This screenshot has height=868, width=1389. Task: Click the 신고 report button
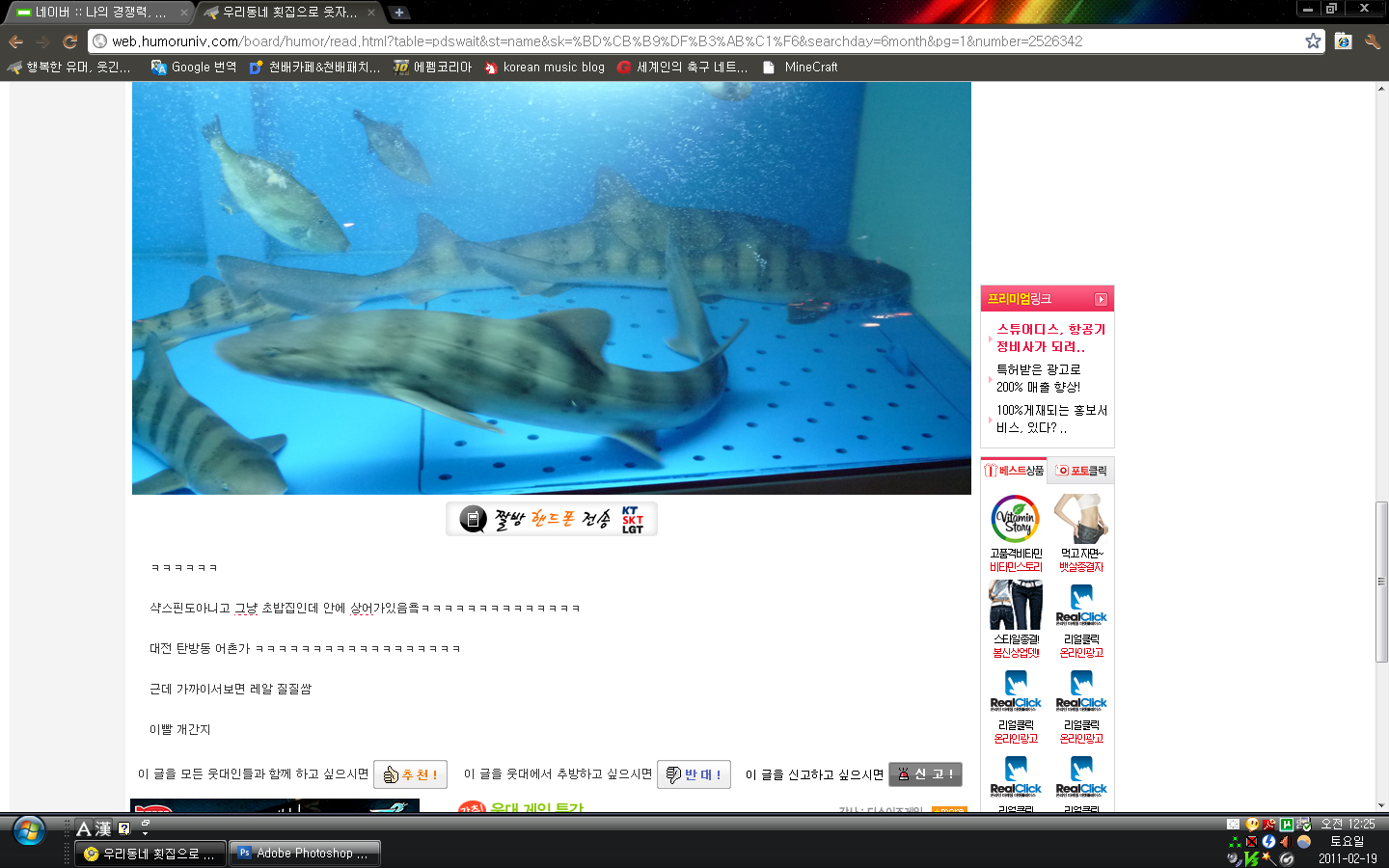(925, 774)
